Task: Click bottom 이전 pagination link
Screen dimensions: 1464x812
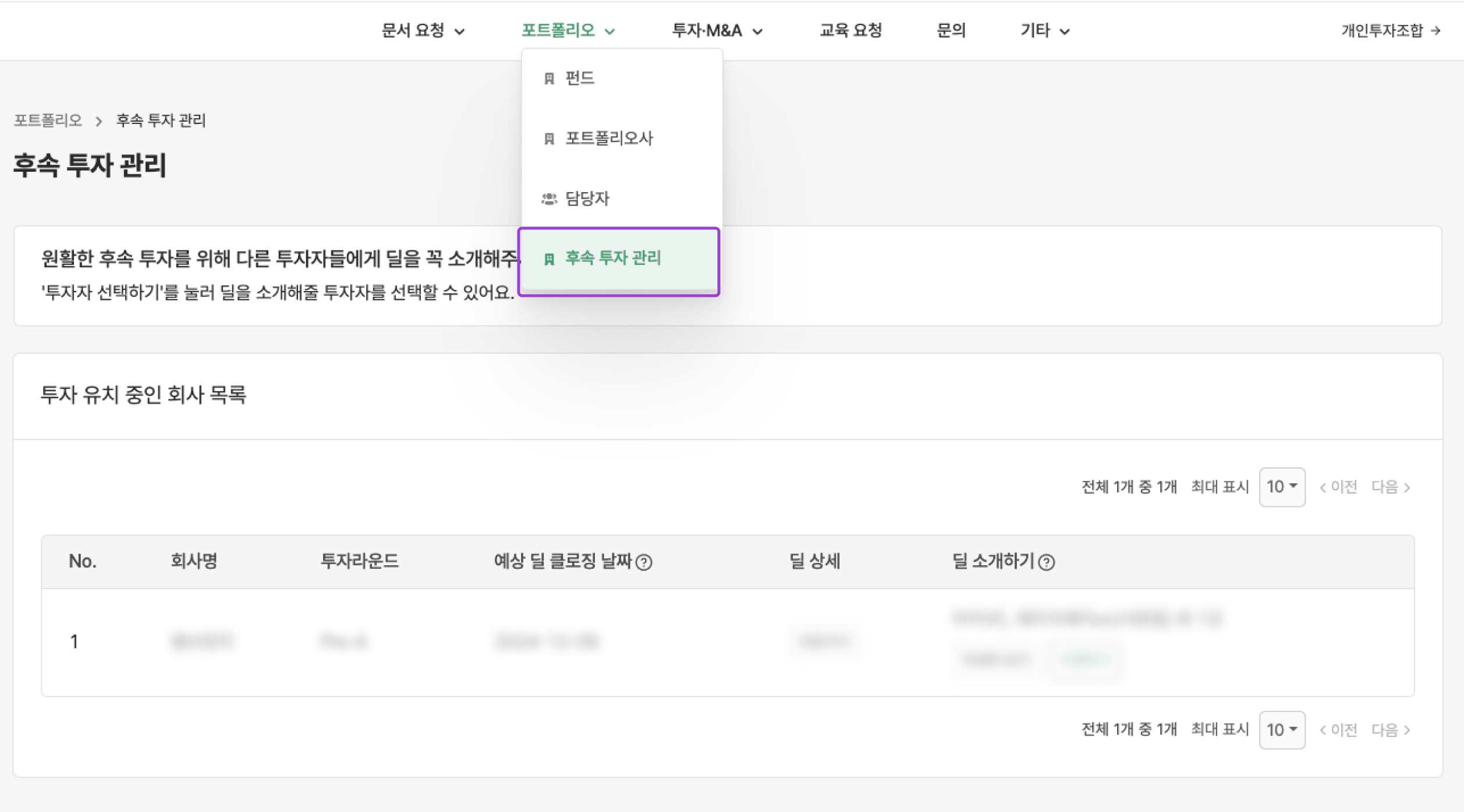Action: point(1338,729)
